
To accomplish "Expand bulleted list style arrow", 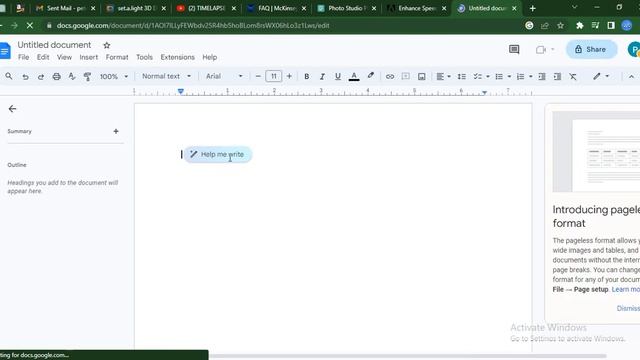I will (509, 76).
